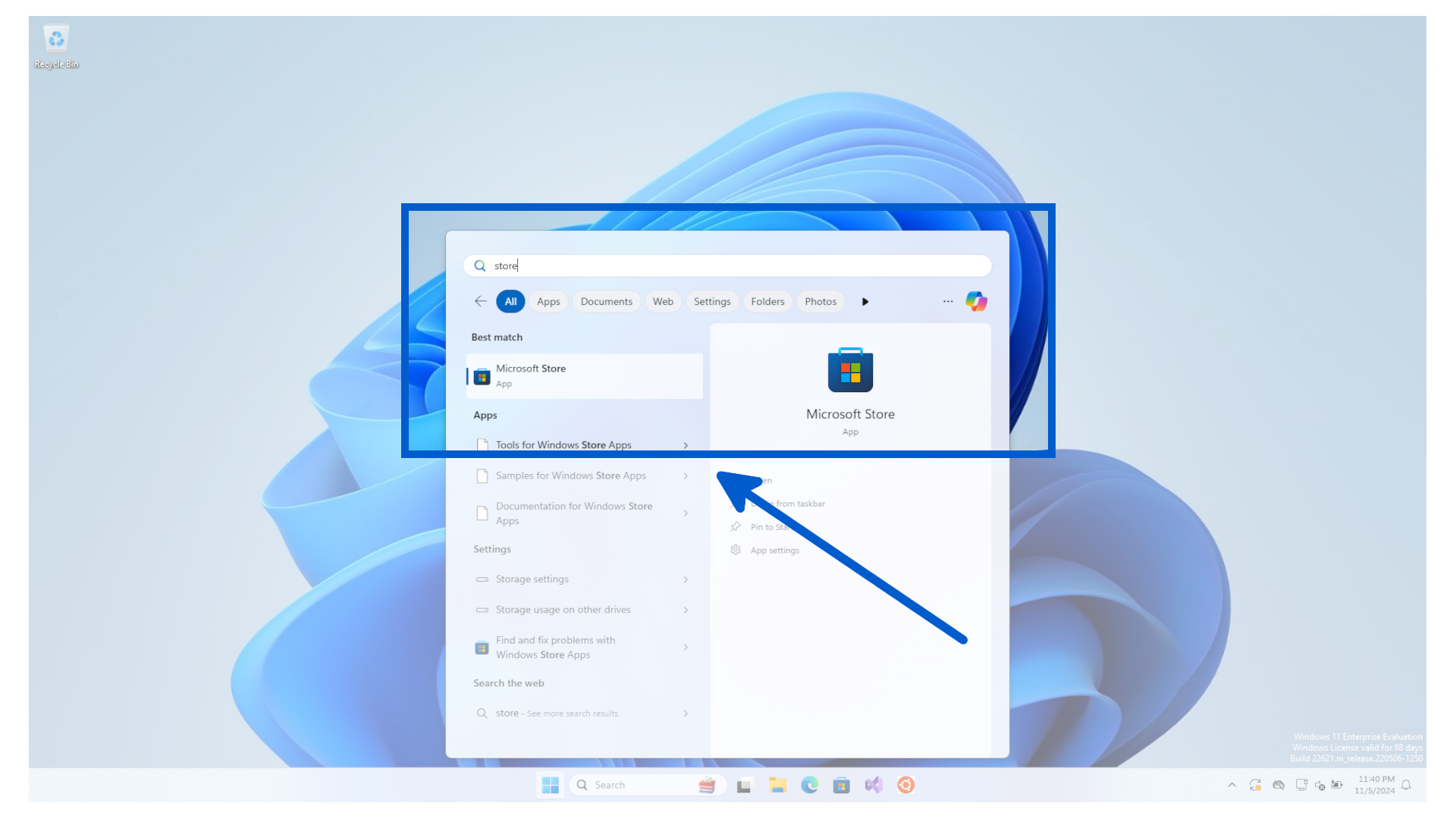This screenshot has width=1456, height=819.
Task: Select the Documents filter tab
Action: point(606,301)
